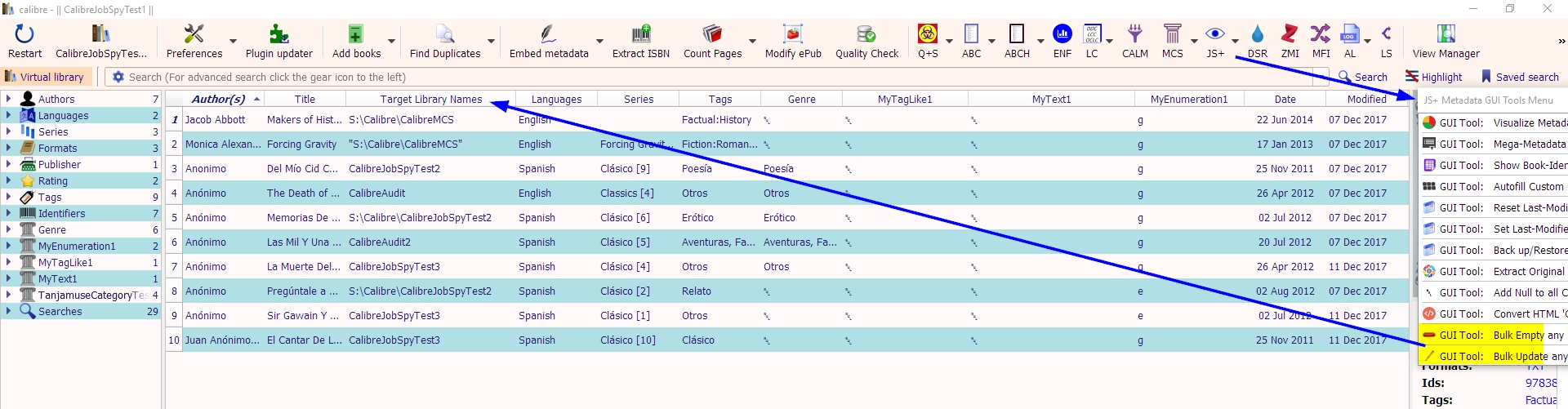Click the Search button beside the search box
This screenshot has height=409, width=1568.
1363,77
